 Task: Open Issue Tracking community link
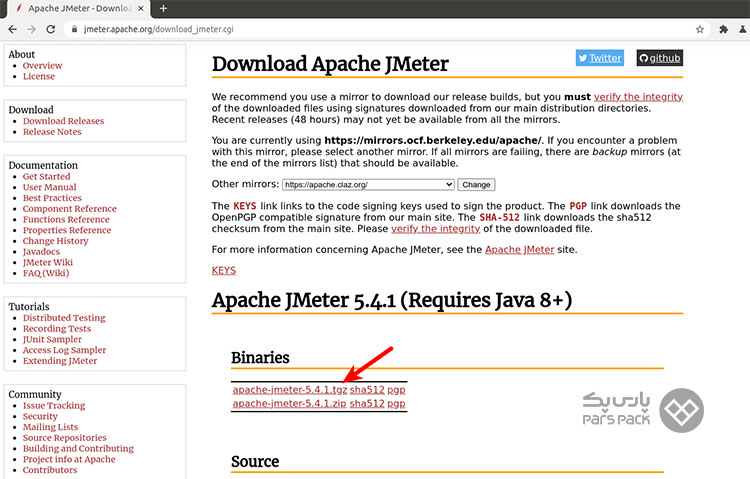tap(54, 406)
